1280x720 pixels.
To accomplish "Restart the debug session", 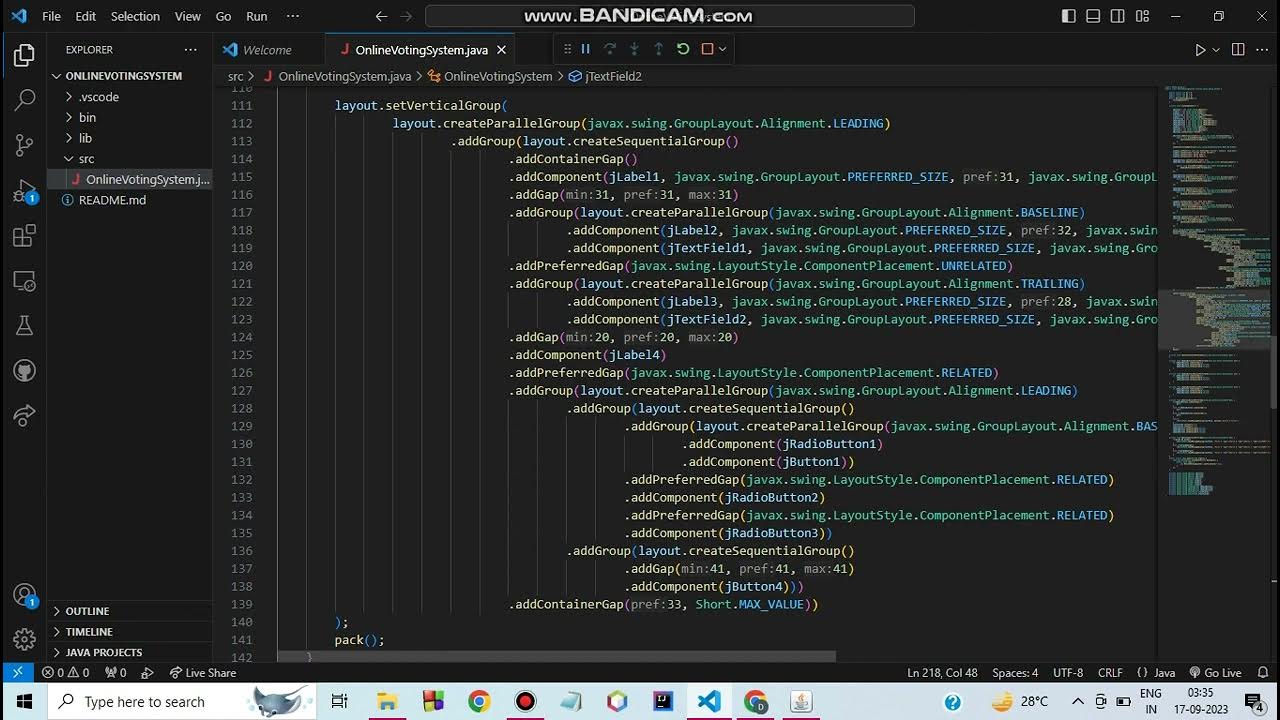I will point(683,48).
